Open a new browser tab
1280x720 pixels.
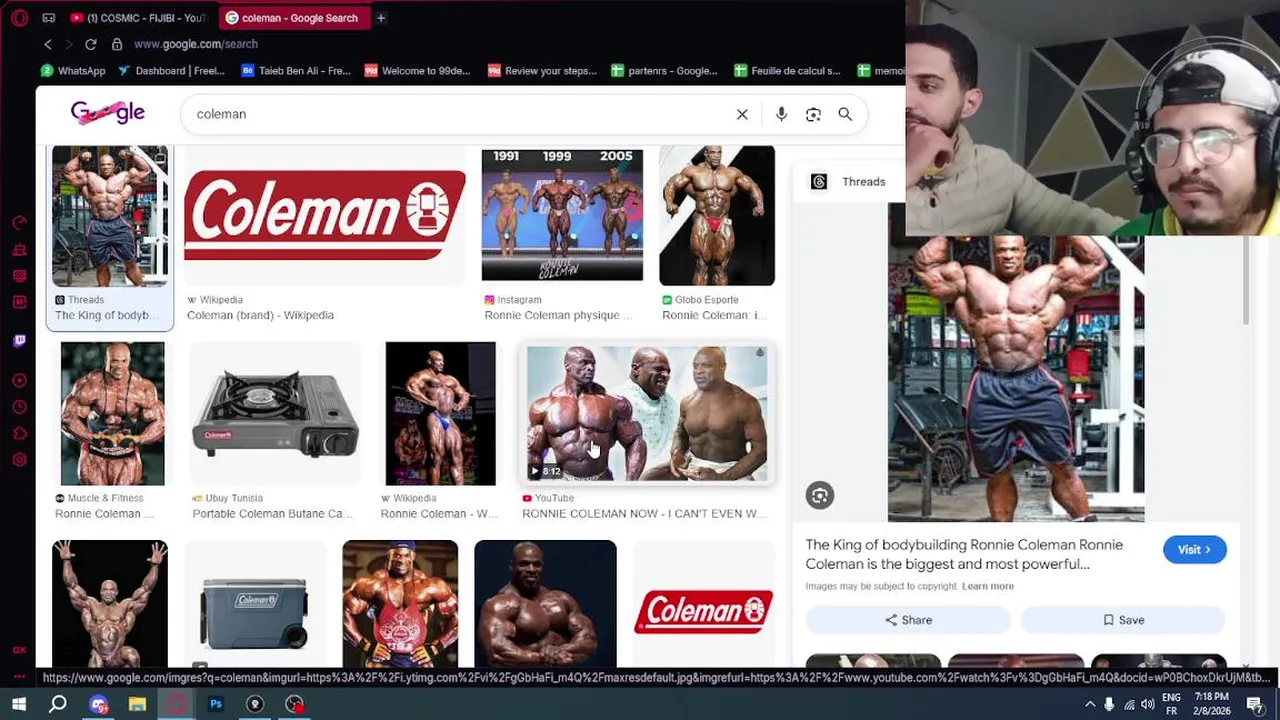[x=381, y=18]
